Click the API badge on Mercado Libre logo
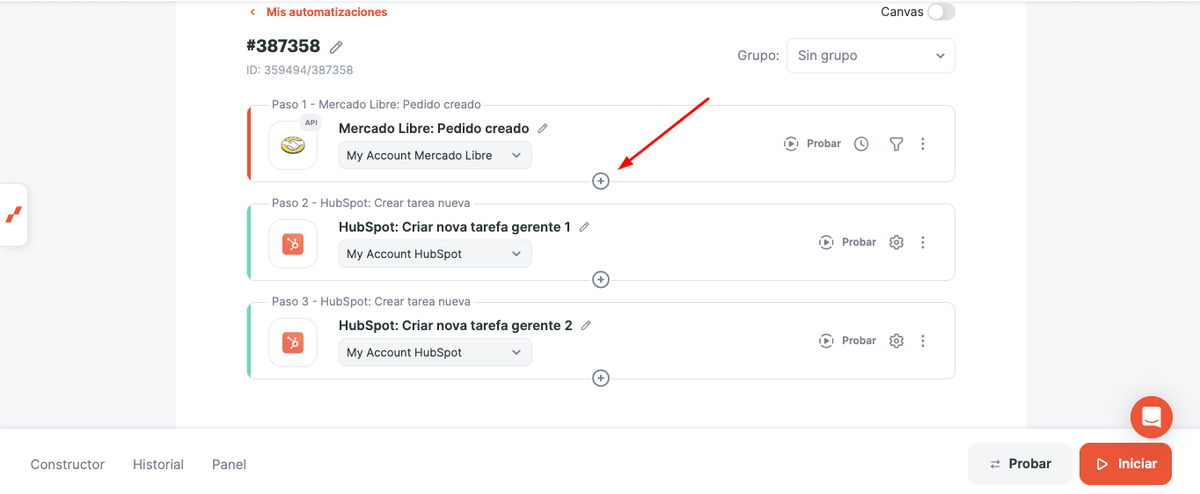This screenshot has width=1200, height=494. [311, 123]
